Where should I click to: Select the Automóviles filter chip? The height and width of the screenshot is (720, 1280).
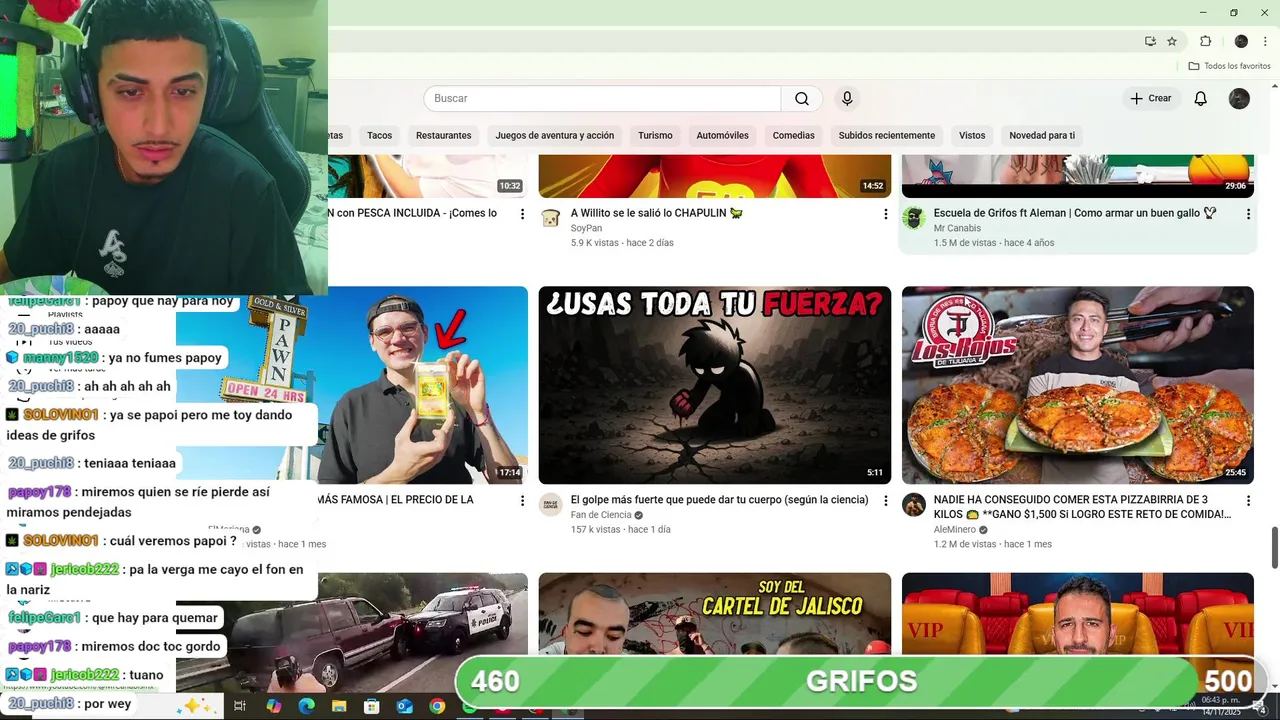(722, 135)
